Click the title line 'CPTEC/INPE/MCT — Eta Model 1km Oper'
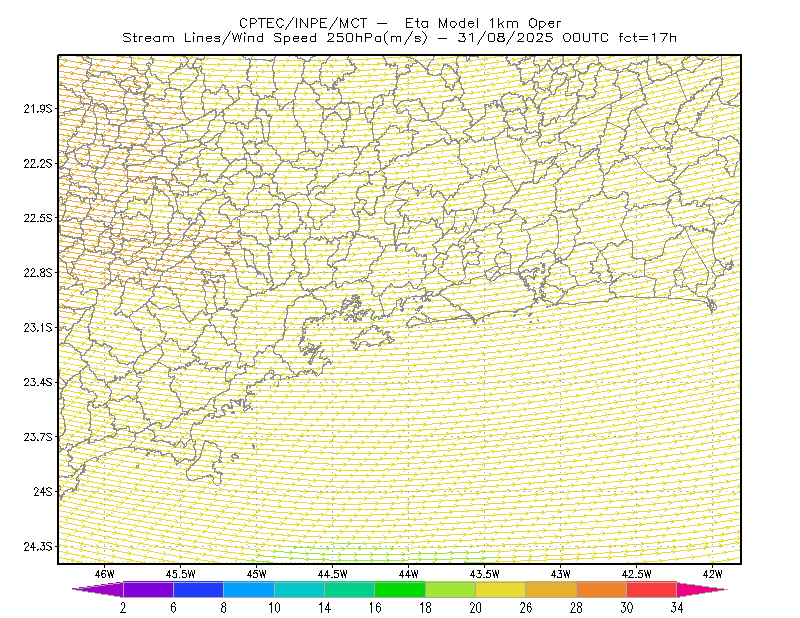Viewport: 800px width, 618px height. [x=400, y=23]
